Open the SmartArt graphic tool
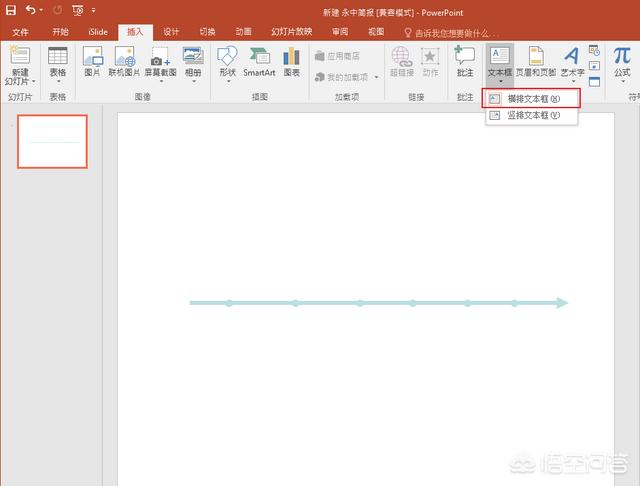640x486 pixels. tap(259, 62)
